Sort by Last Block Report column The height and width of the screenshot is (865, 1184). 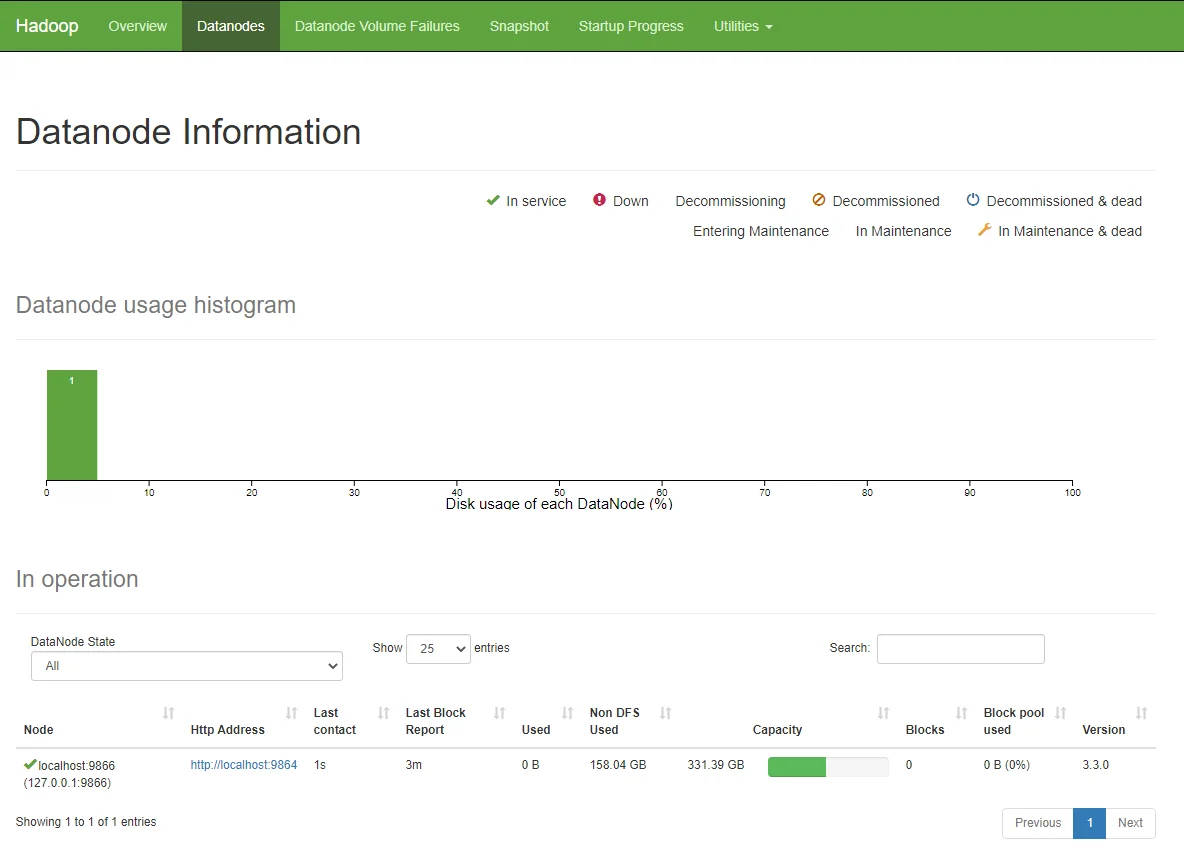point(499,713)
